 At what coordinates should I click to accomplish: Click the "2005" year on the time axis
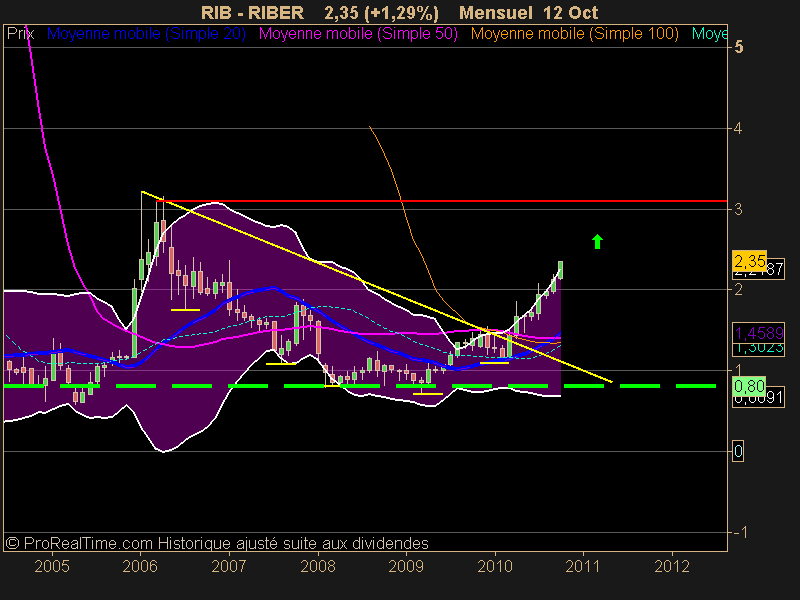[52, 566]
